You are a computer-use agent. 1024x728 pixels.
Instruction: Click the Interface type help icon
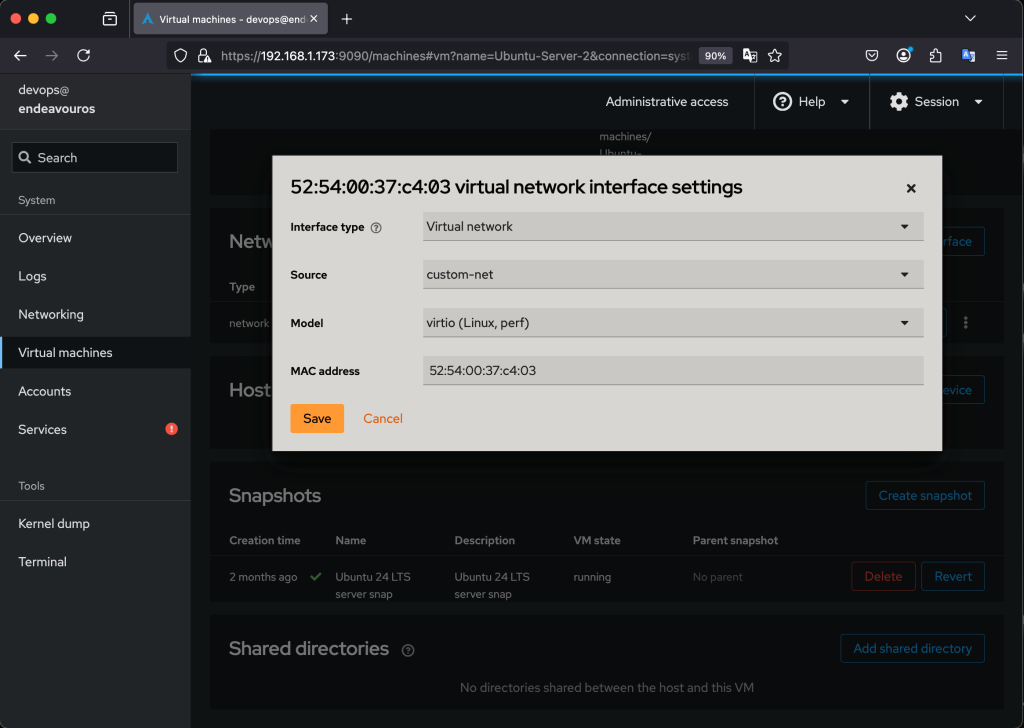click(376, 228)
